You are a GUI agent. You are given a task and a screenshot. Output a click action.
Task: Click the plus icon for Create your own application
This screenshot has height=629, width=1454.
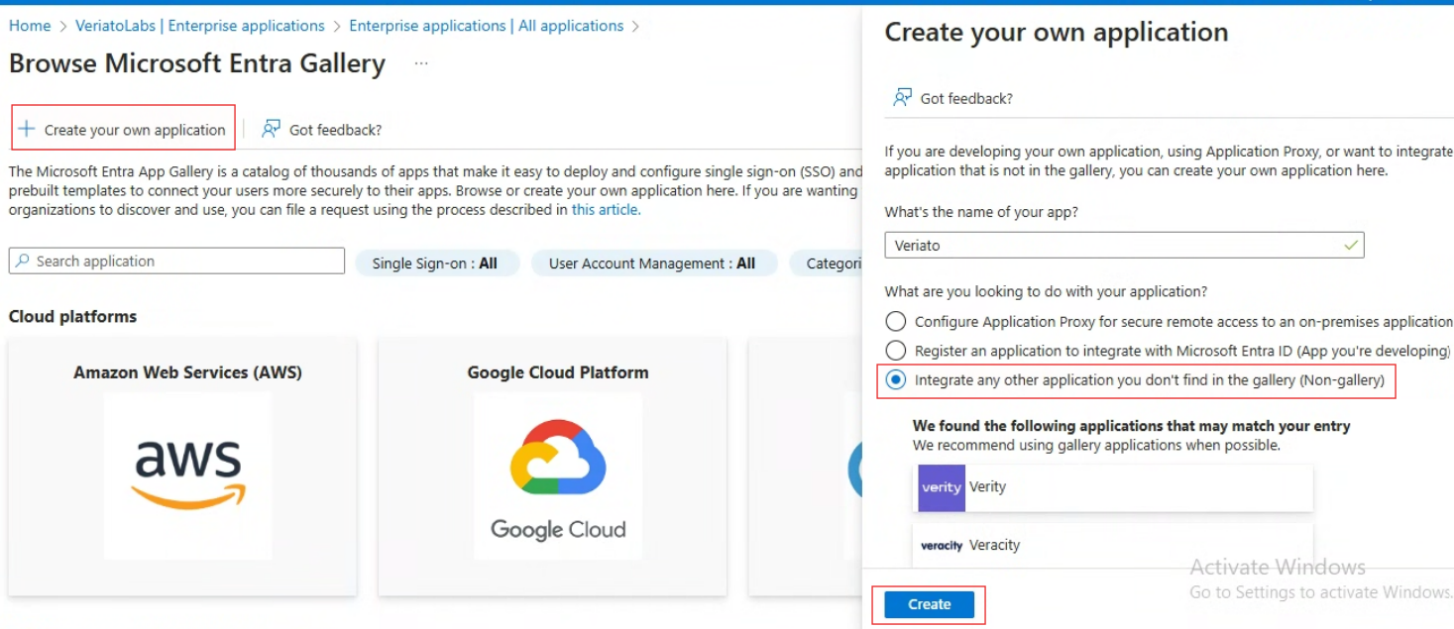click(27, 129)
